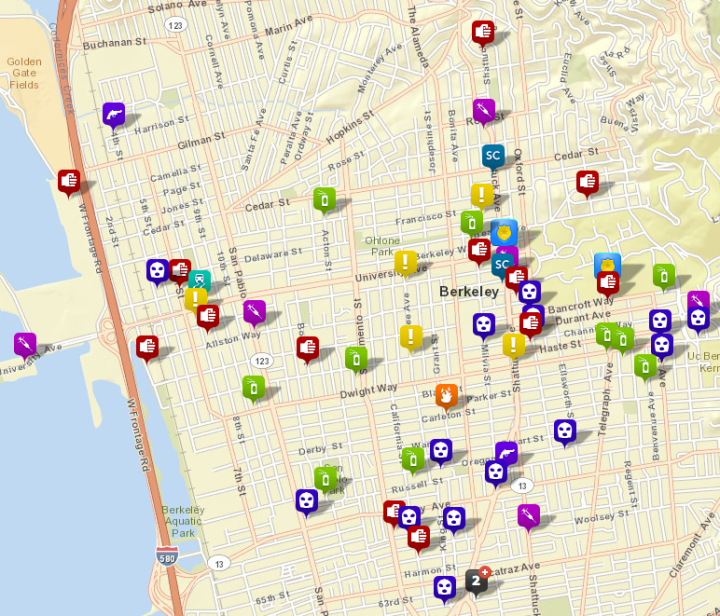
Task: Click the teal vehicle marker near 5th St
Action: click(x=200, y=280)
